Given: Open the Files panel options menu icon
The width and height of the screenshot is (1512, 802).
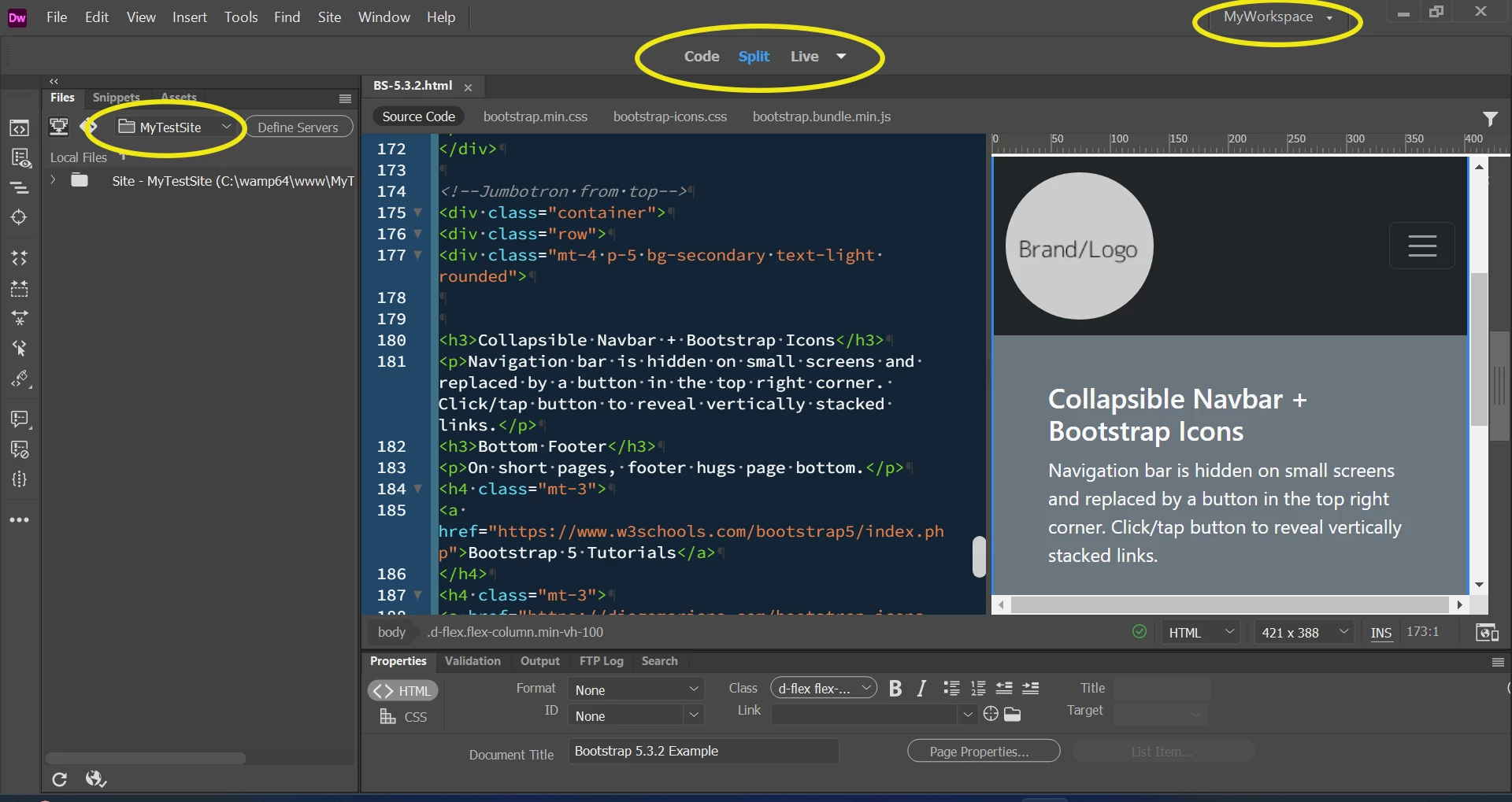Looking at the screenshot, I should [x=345, y=98].
